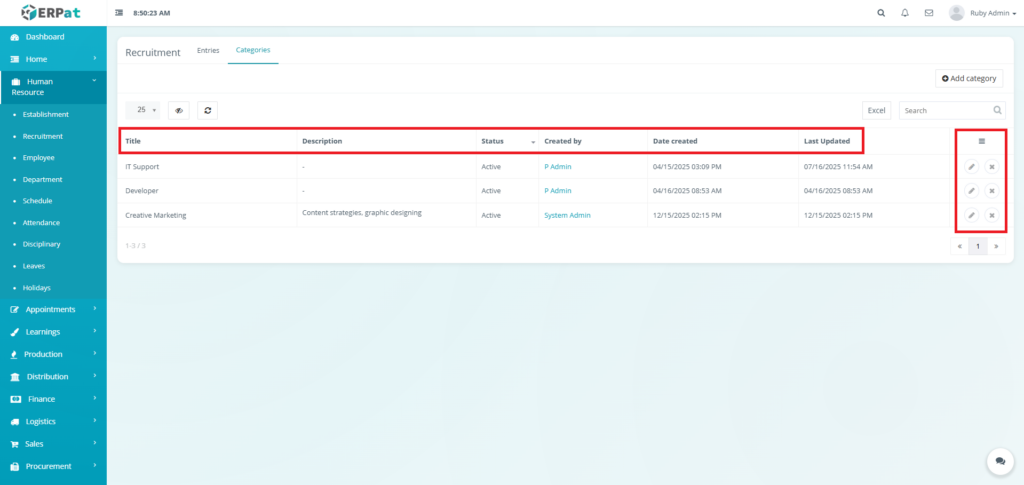Click the Add category button
Viewport: 1024px width, 485px height.
[x=969, y=78]
